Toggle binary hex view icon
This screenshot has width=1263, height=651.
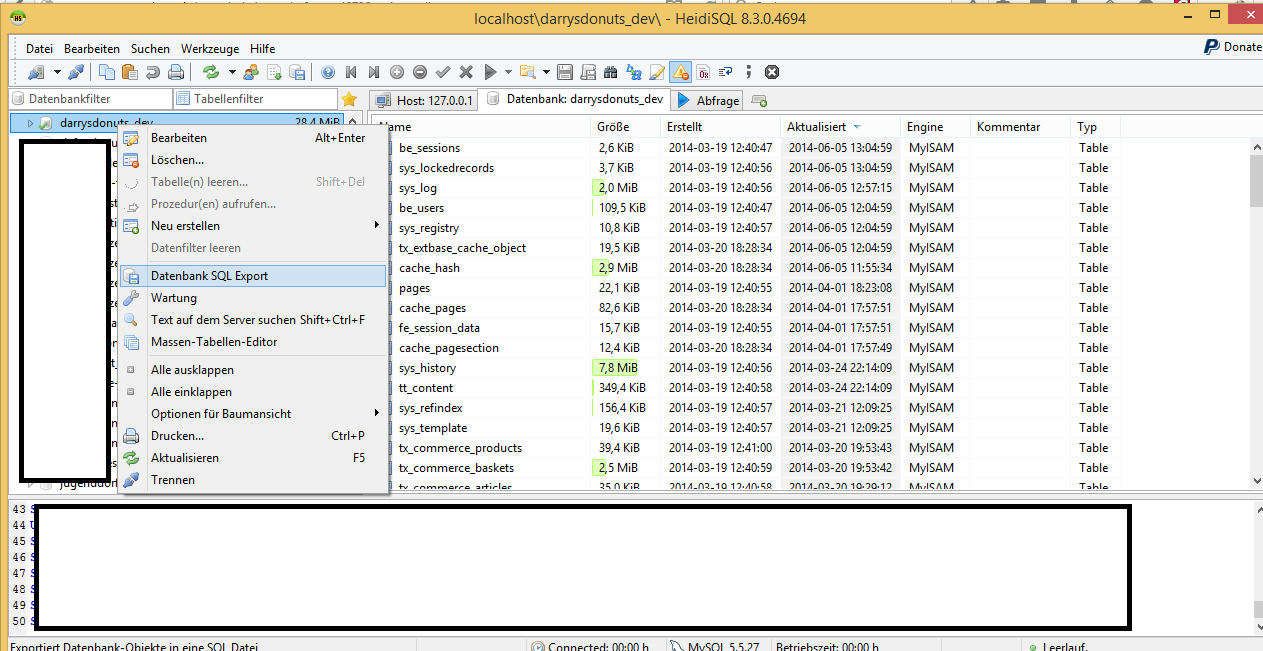coord(703,72)
